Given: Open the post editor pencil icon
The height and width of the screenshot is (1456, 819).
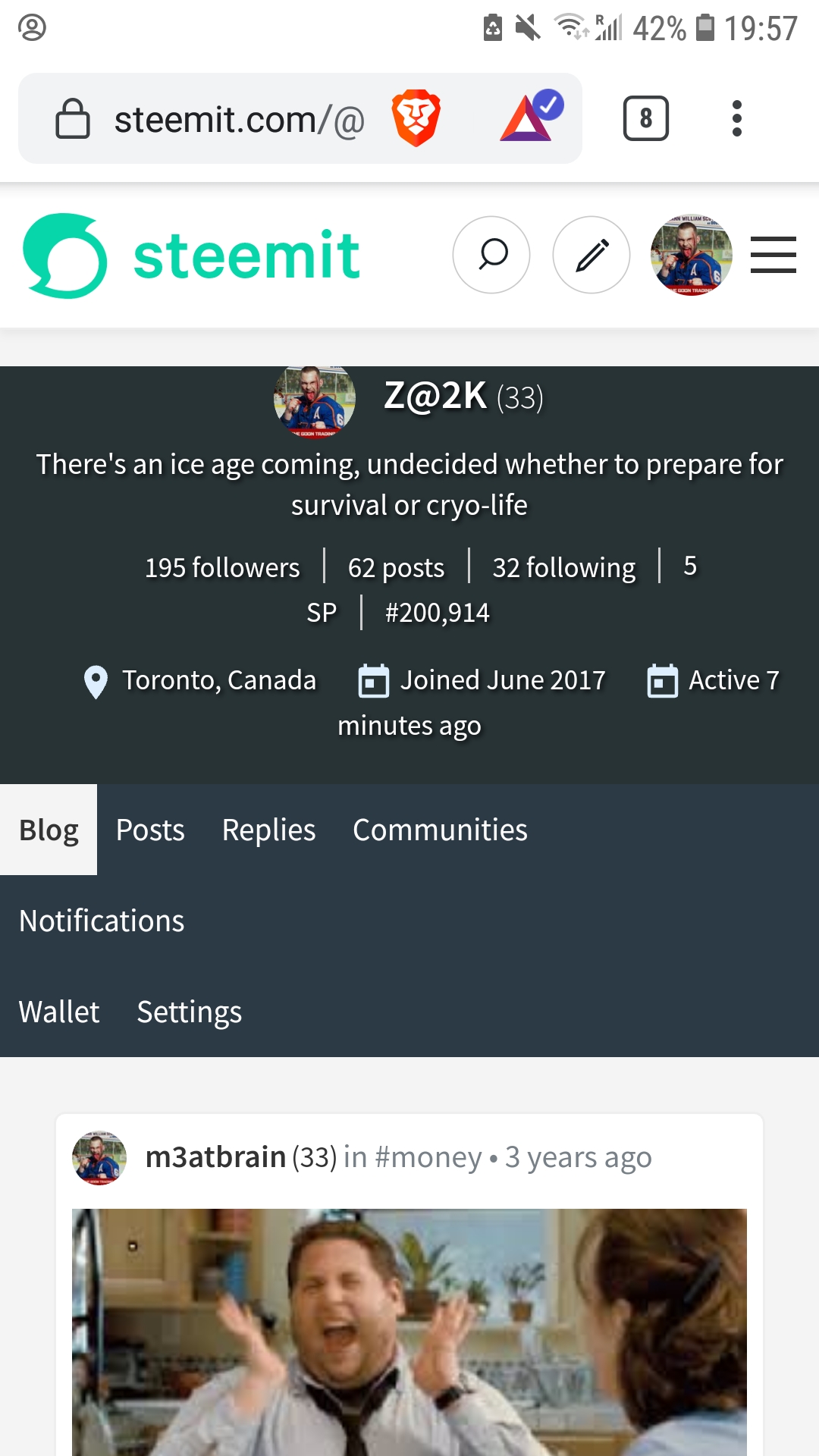Looking at the screenshot, I should [x=591, y=255].
